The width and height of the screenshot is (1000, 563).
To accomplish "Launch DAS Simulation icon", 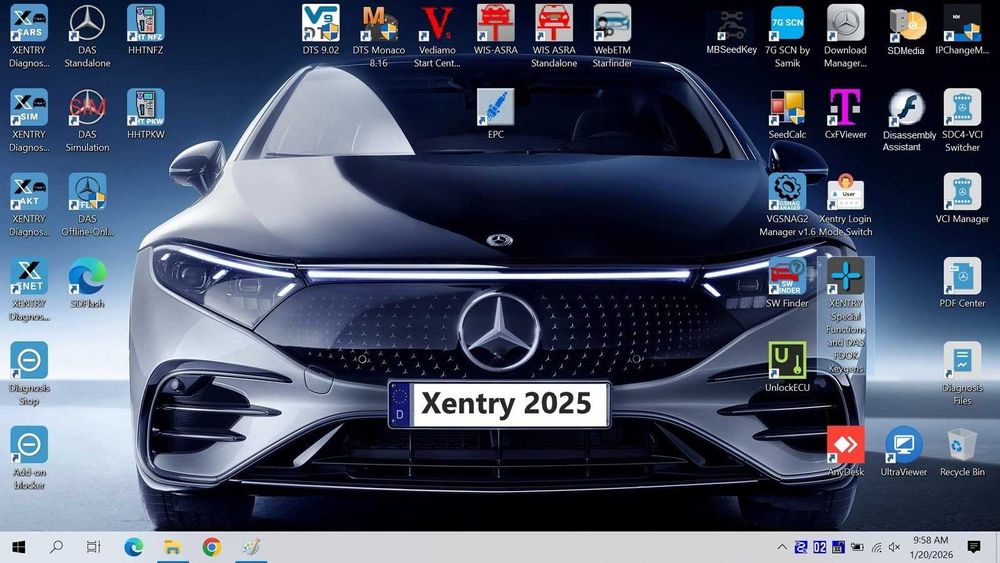I will (x=87, y=107).
